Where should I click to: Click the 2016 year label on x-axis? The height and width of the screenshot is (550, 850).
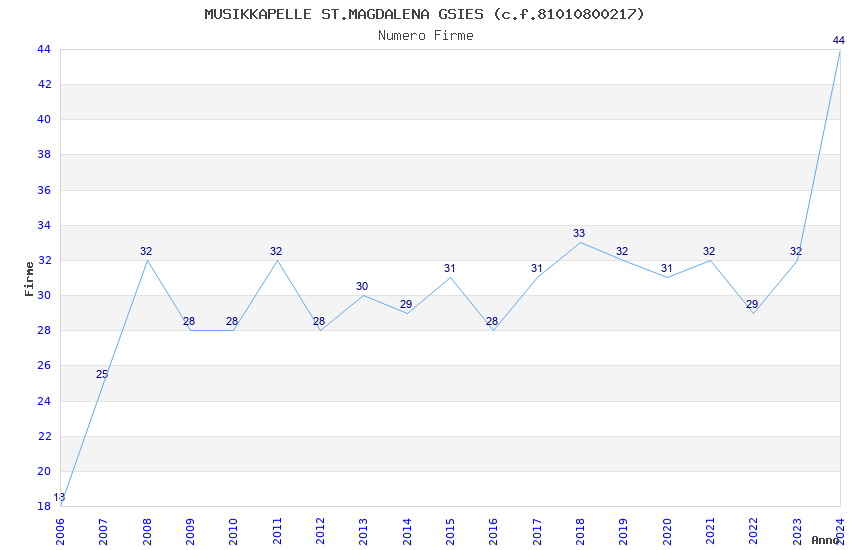pos(493,531)
